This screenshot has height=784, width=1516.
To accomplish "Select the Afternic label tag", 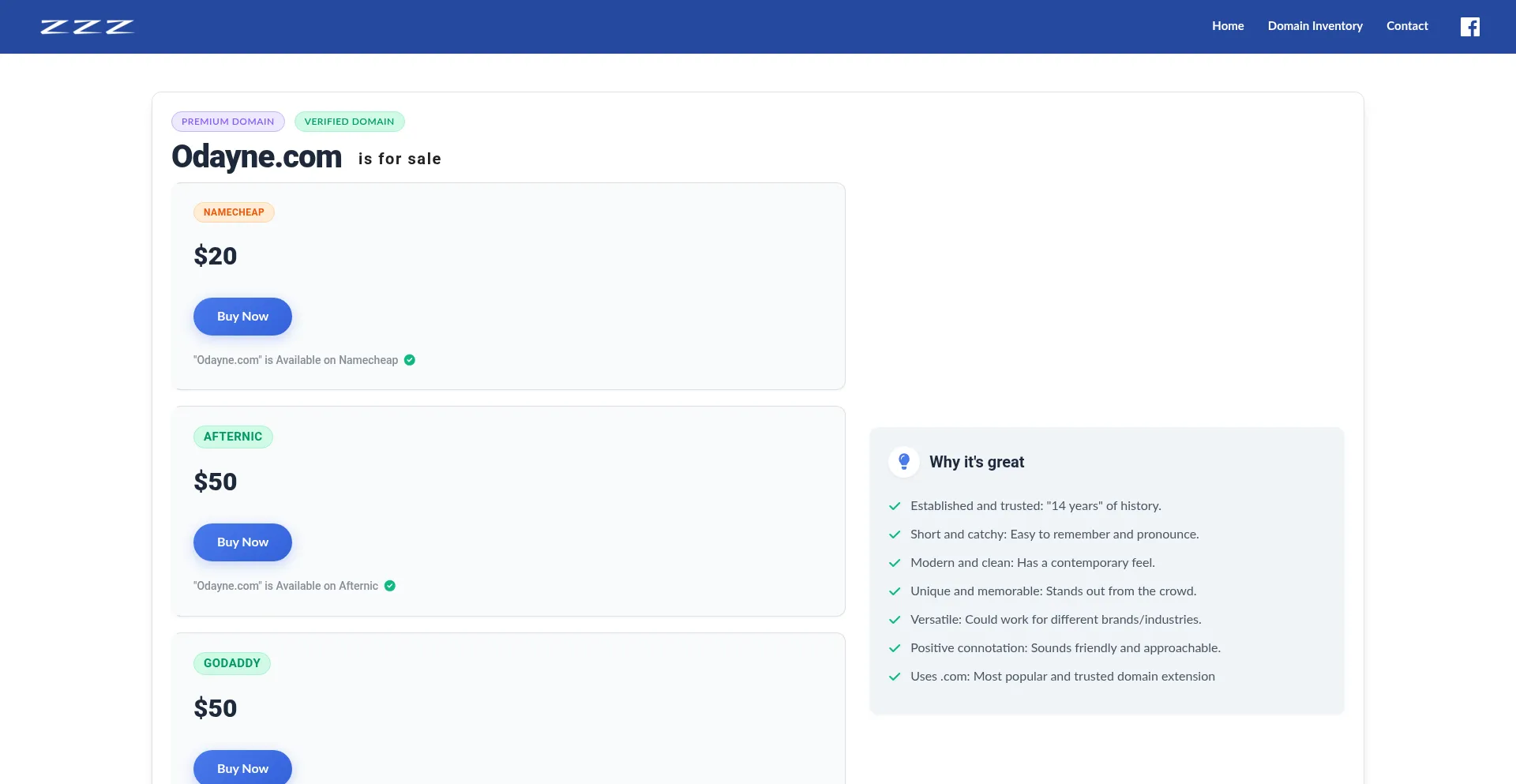I will pos(233,437).
